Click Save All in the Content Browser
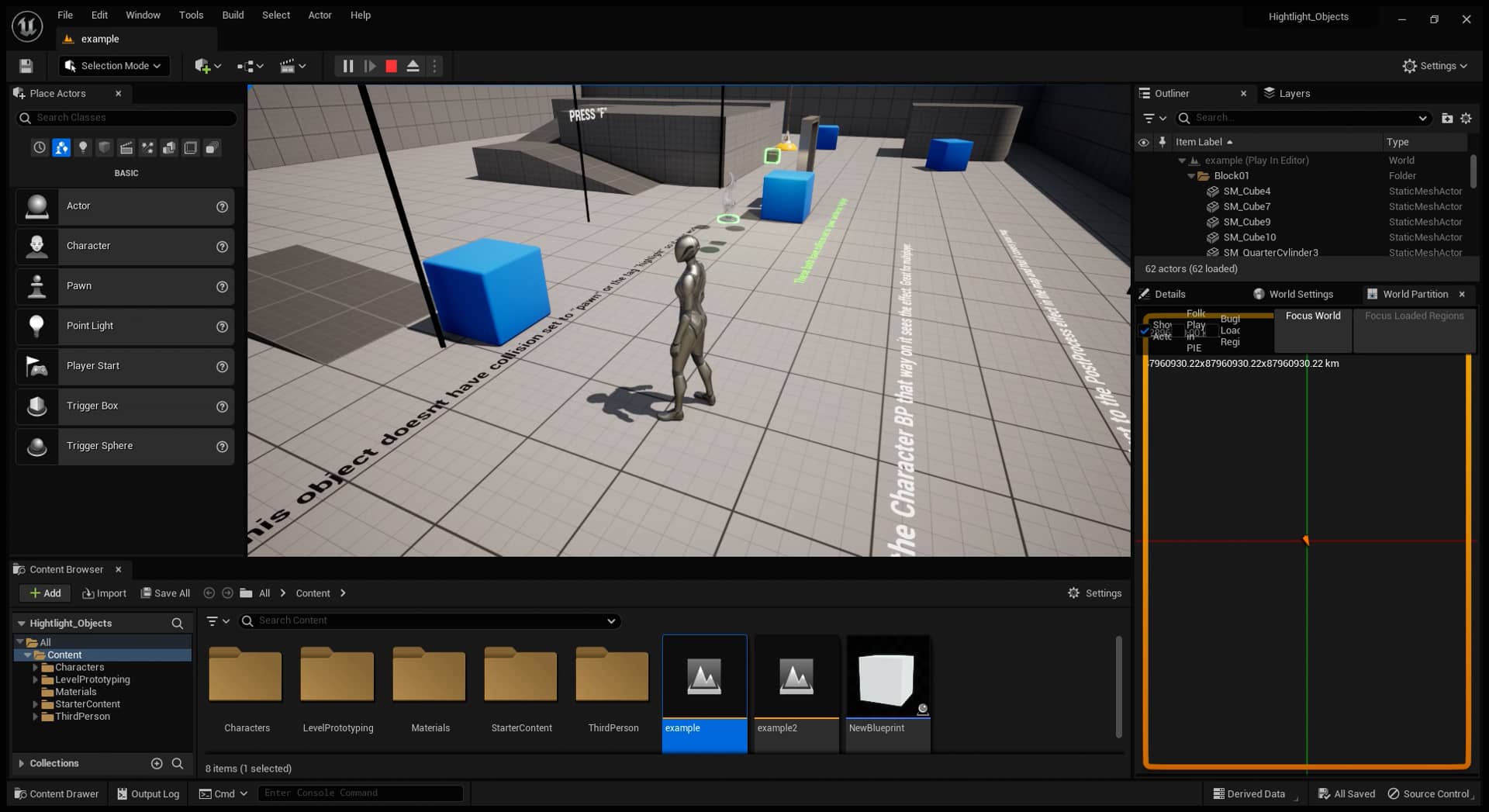Viewport: 1489px width, 812px height. (x=164, y=593)
